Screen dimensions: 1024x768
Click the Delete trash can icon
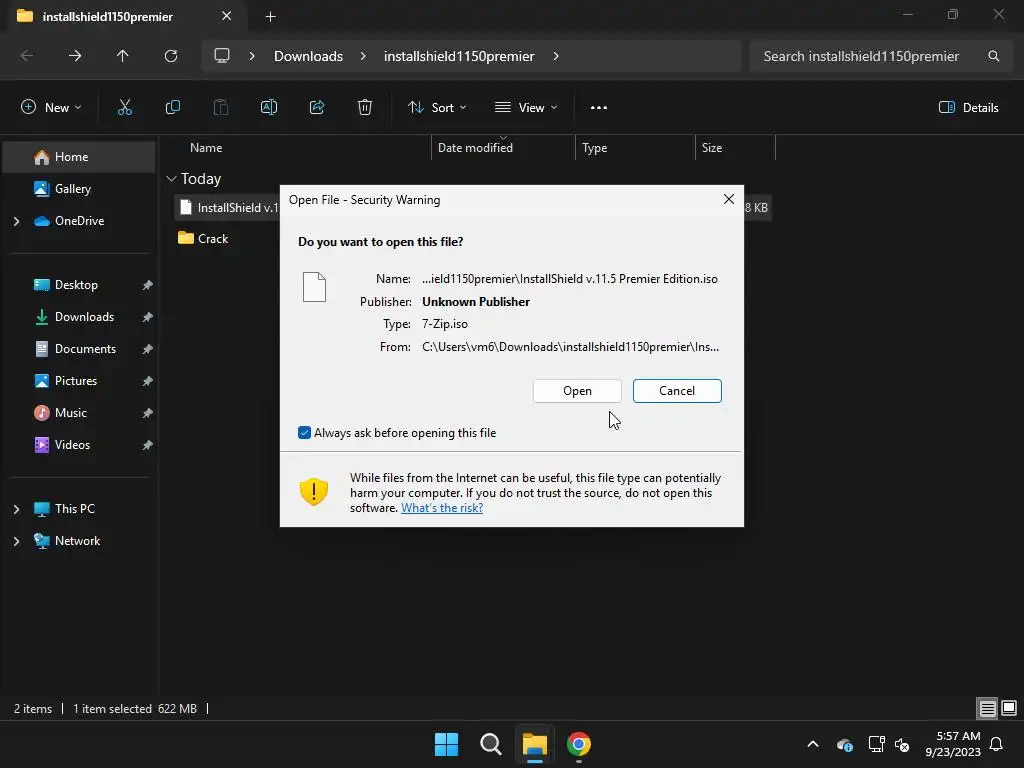coord(365,108)
